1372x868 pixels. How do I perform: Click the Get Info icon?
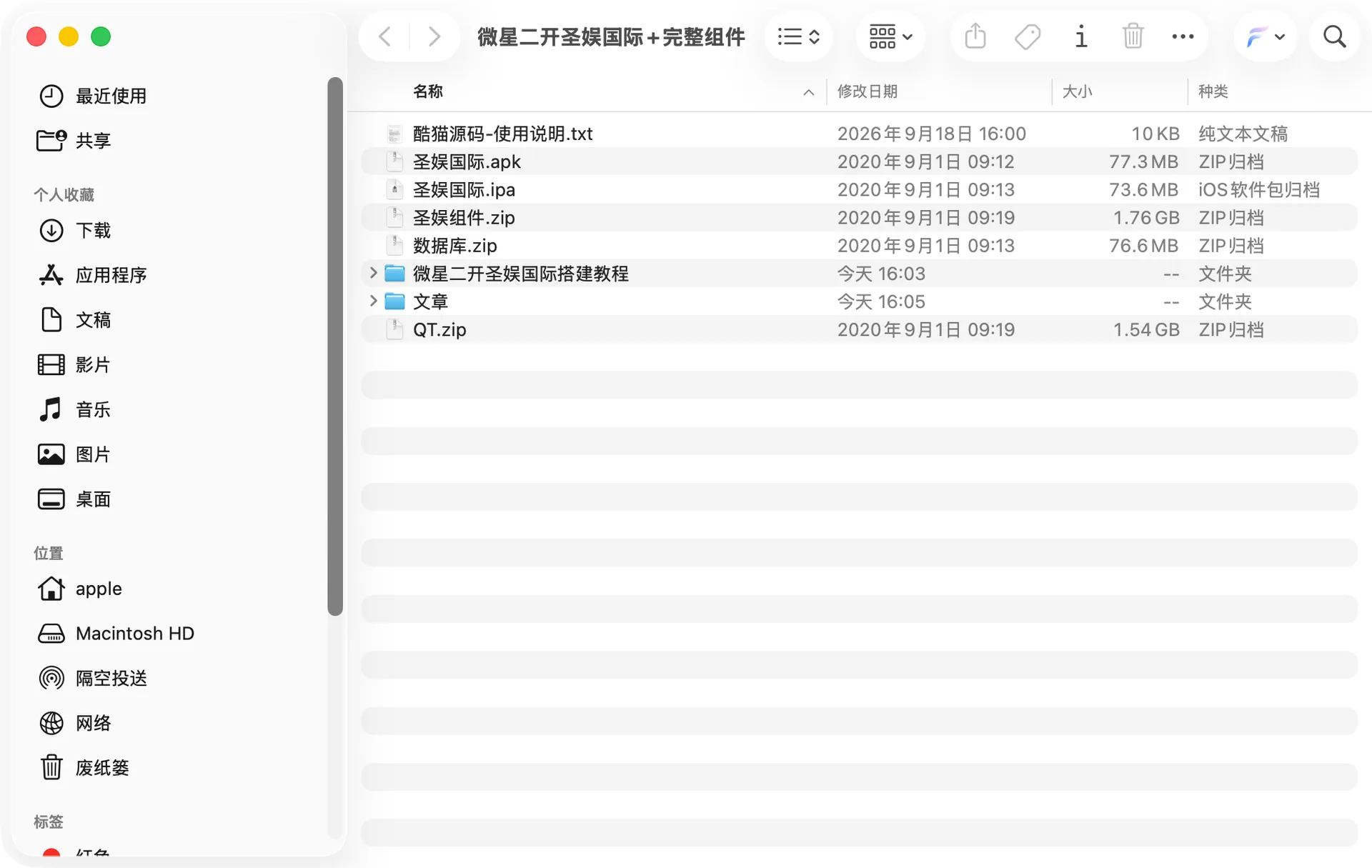tap(1081, 36)
